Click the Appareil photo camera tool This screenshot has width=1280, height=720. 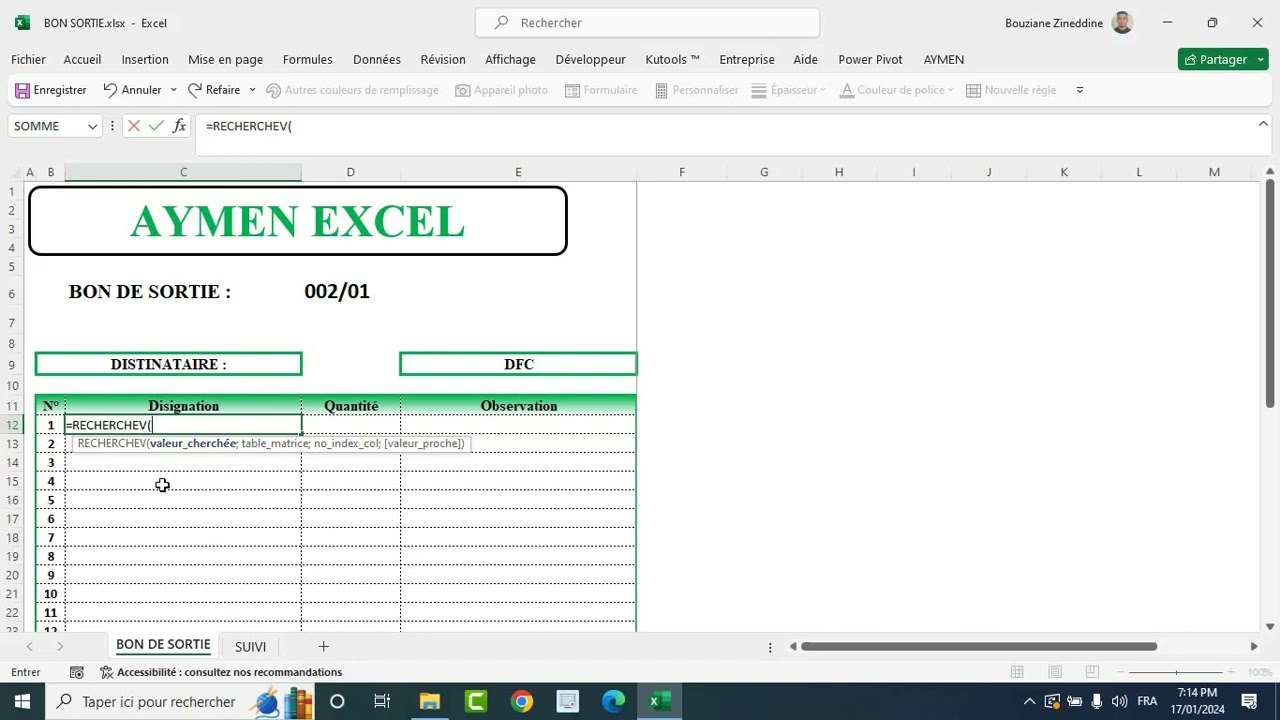click(501, 90)
